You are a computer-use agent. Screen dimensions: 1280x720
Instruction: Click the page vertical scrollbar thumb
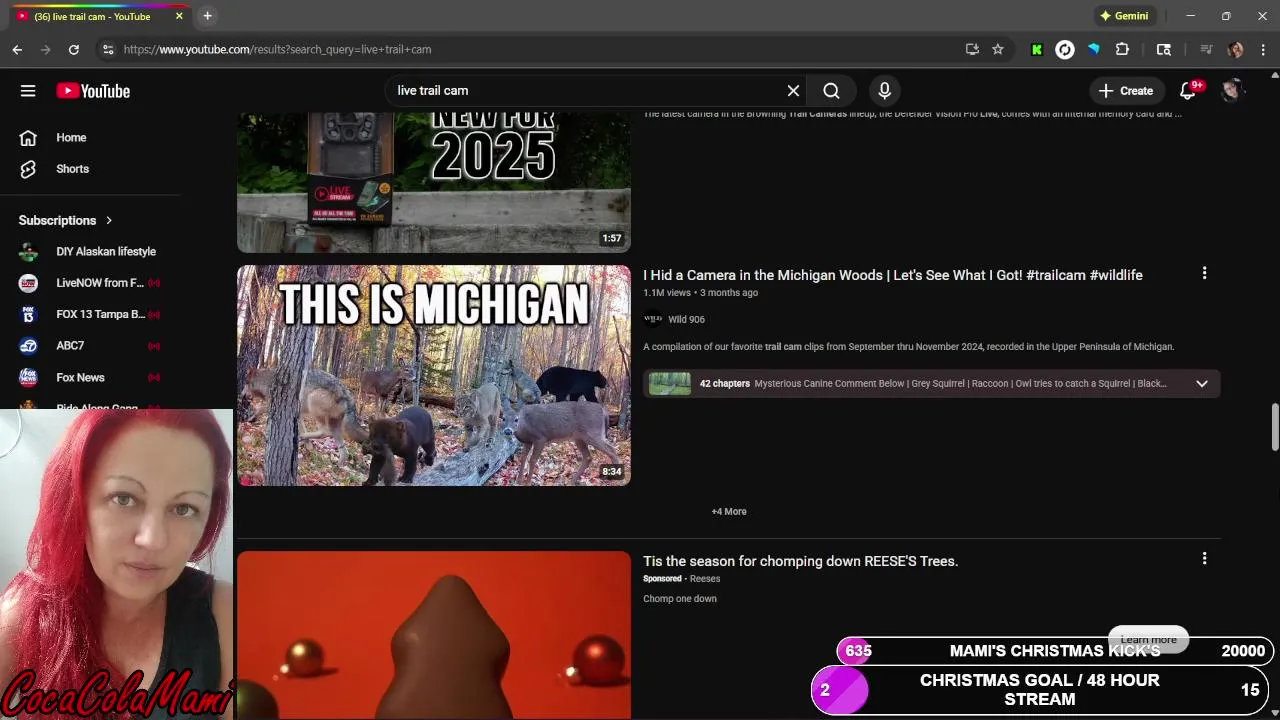point(1274,428)
